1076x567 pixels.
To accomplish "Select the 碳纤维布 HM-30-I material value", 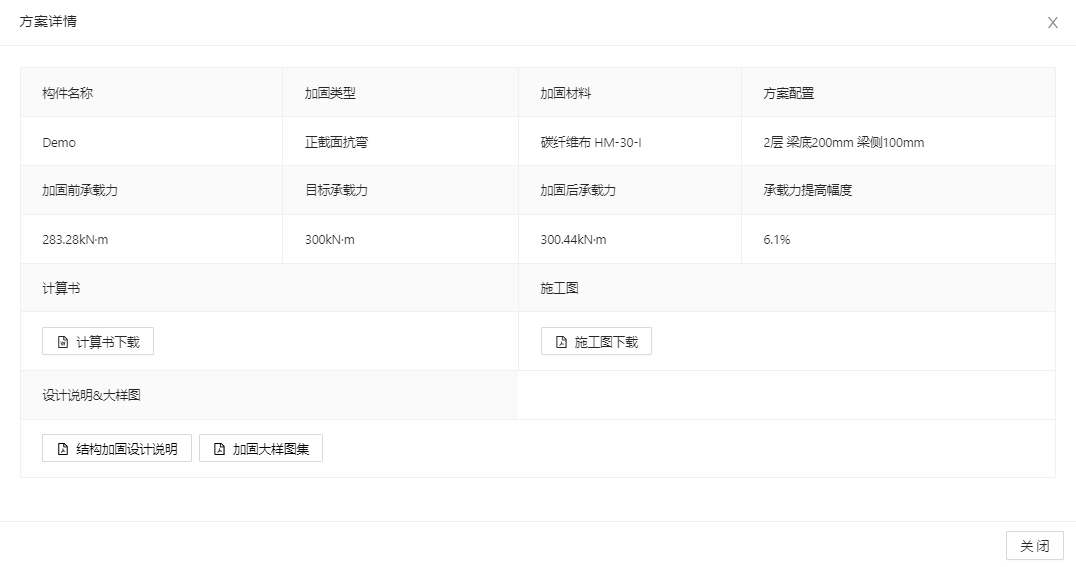I will tap(591, 142).
